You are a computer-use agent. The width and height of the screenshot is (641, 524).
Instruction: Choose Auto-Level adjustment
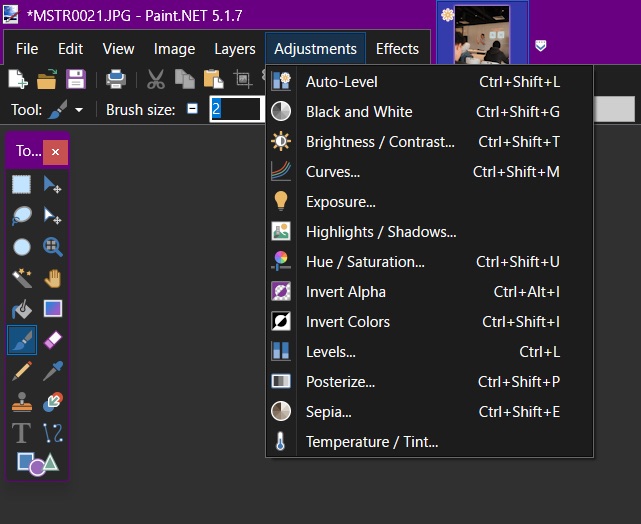point(429,82)
